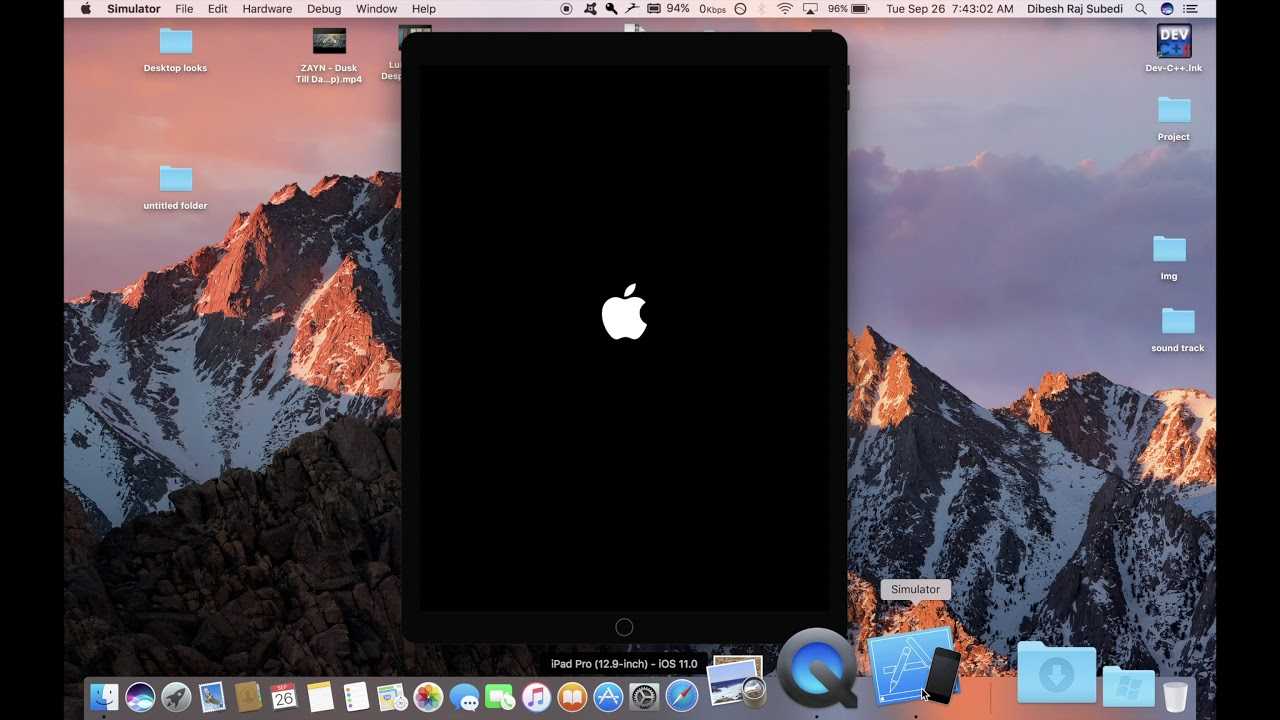Select the ZAYN Dusk Till Dawn video file

(x=329, y=56)
